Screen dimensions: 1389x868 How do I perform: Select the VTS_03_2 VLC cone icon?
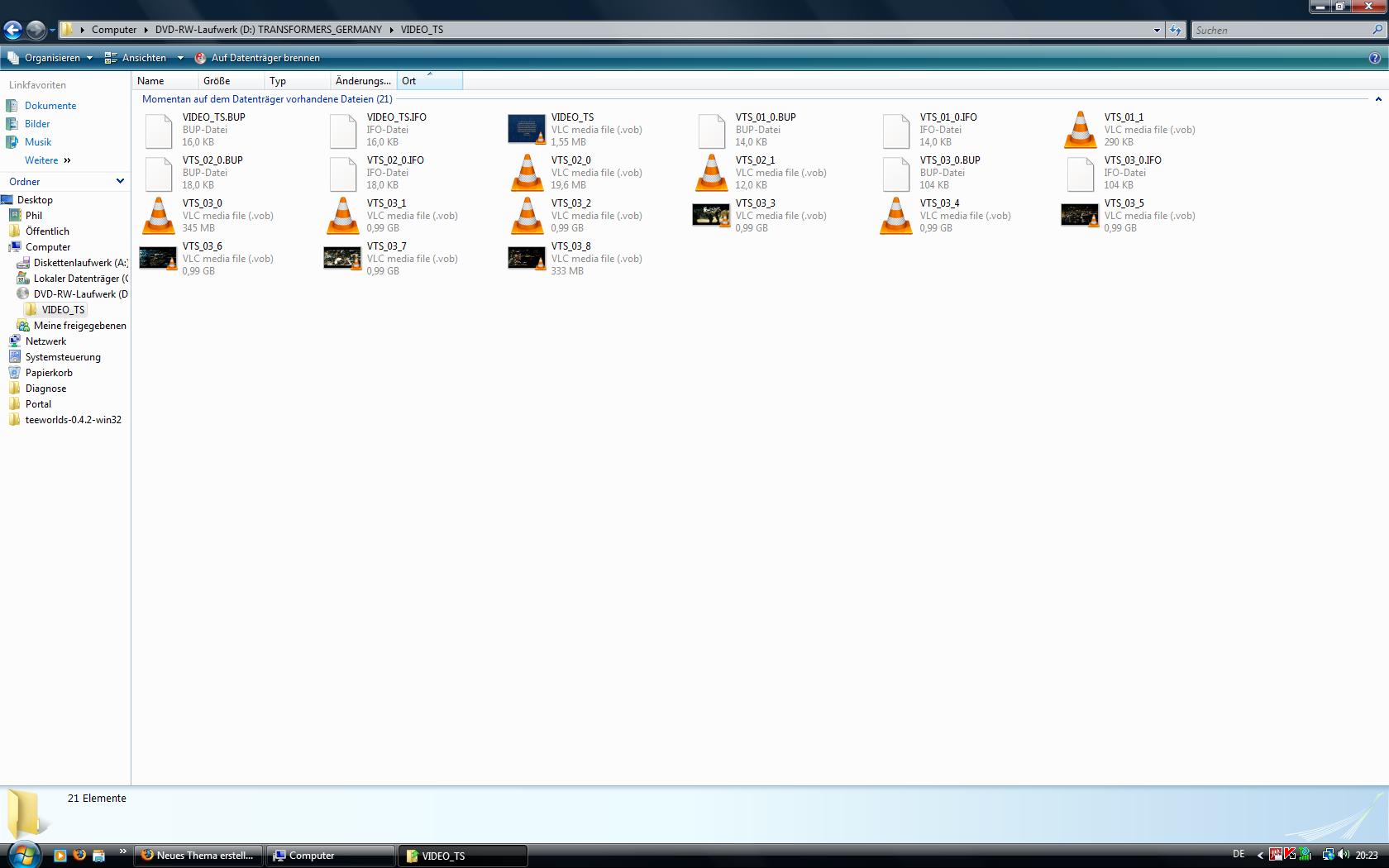pyautogui.click(x=527, y=216)
